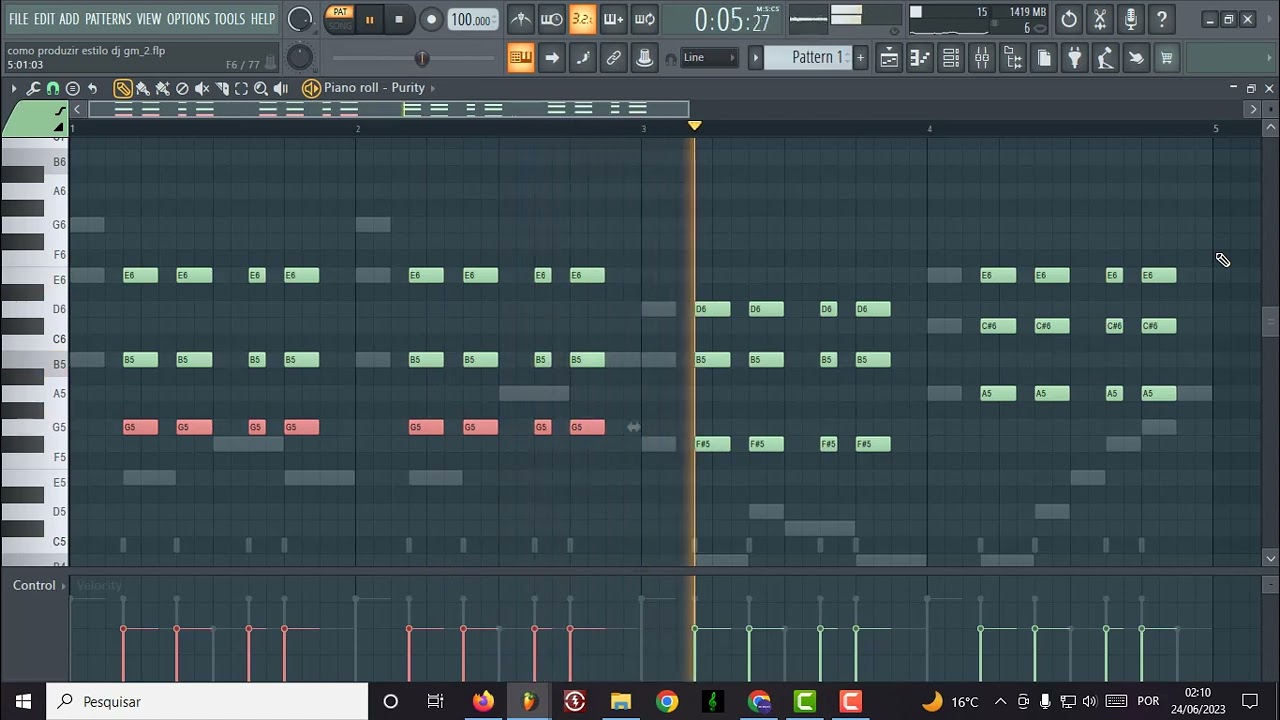Screen dimensions: 1280x720
Task: Switch to PAT pattern mode
Action: coord(340,12)
